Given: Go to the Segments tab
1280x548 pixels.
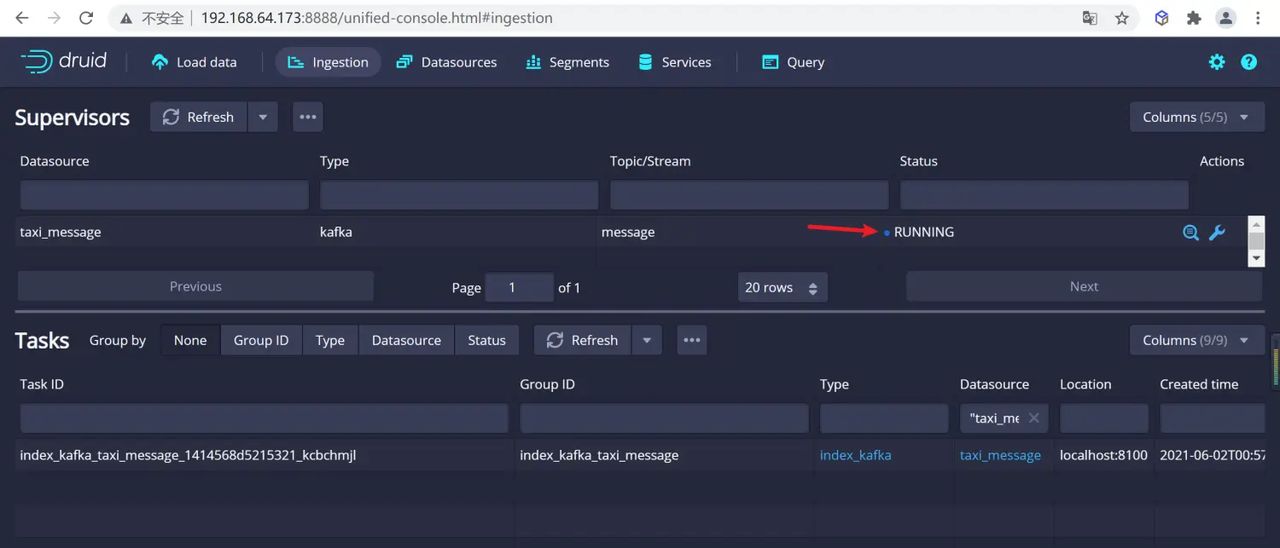Looking at the screenshot, I should click(x=567, y=62).
